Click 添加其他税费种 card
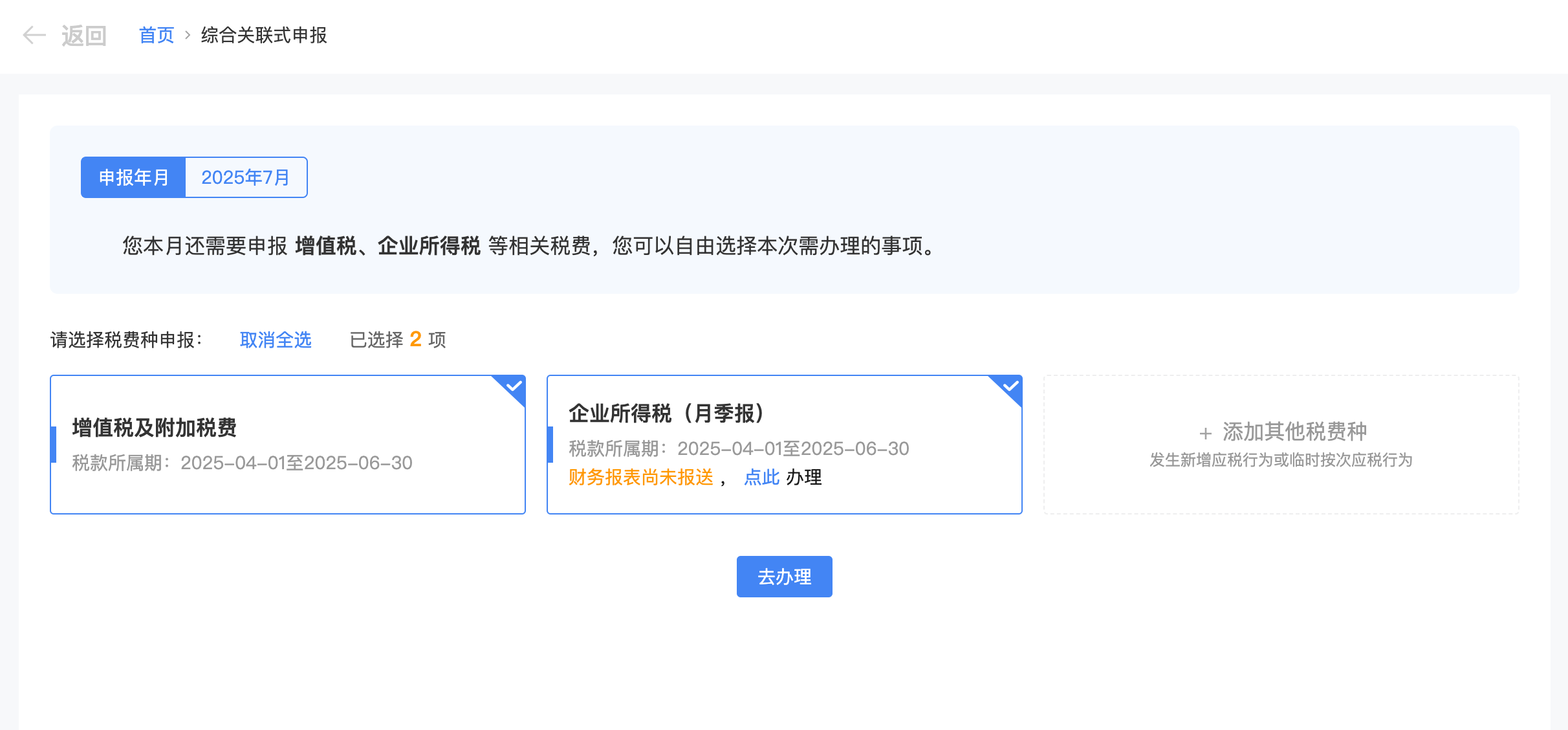This screenshot has height=730, width=1568. click(x=1281, y=445)
